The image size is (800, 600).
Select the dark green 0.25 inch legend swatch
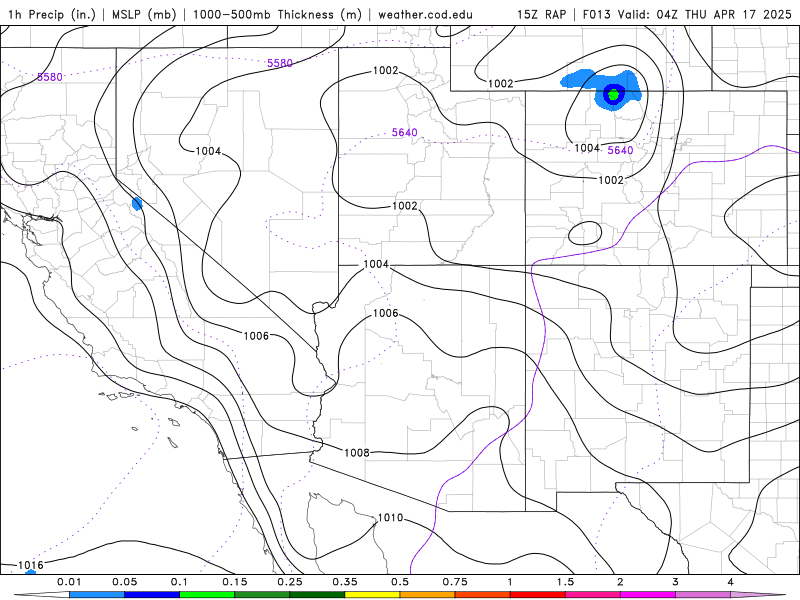[317, 595]
